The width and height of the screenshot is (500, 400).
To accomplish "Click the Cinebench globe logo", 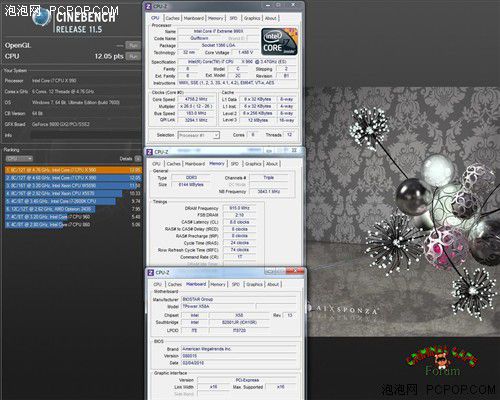I will 42,18.
